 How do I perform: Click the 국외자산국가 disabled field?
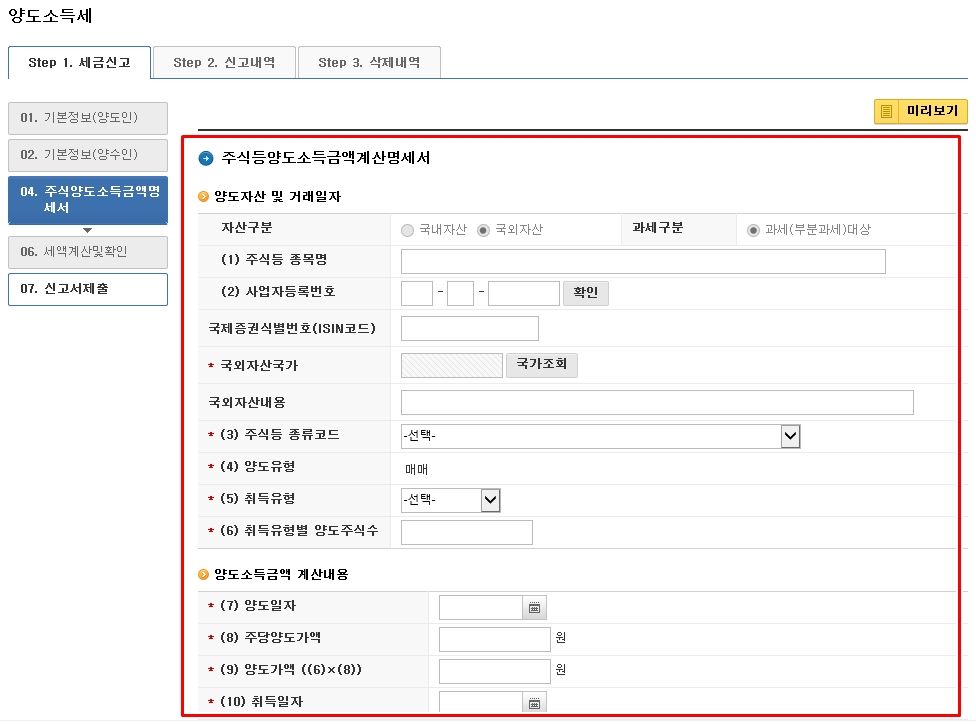click(x=452, y=365)
